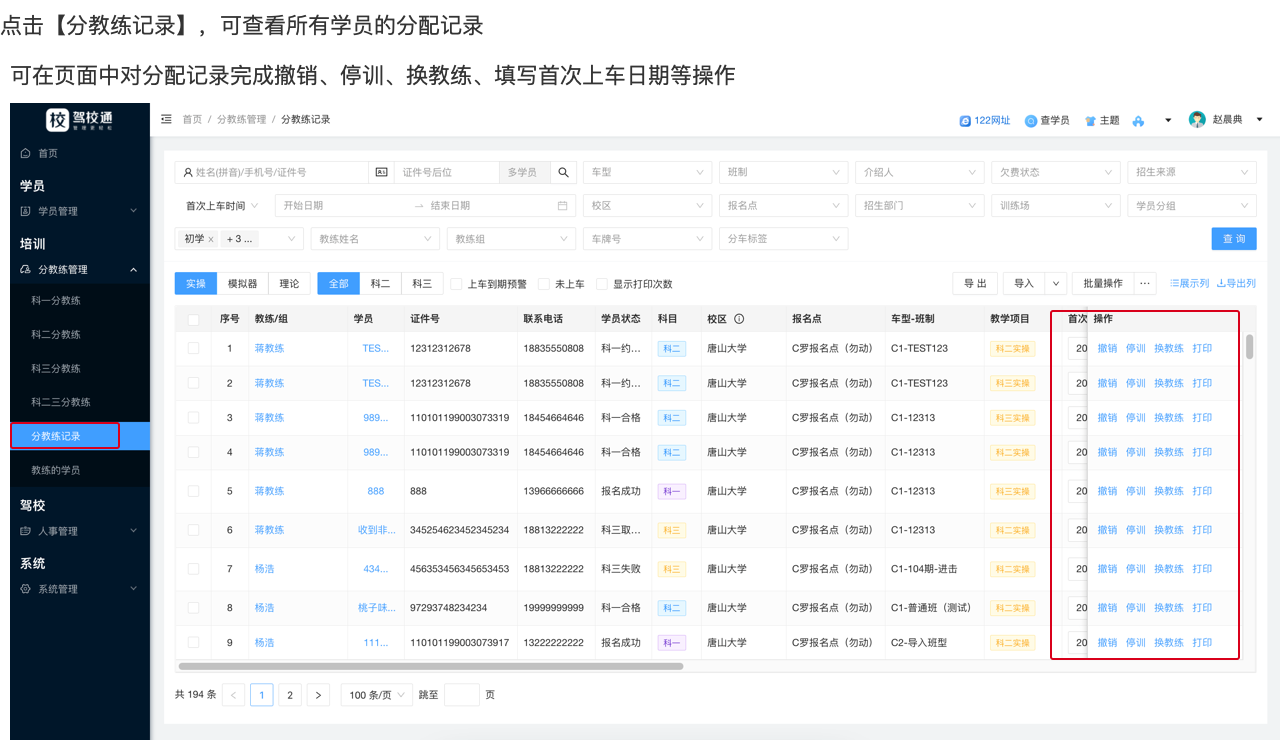Switch to the 理论 tab
Image resolution: width=1280 pixels, height=740 pixels.
[289, 283]
